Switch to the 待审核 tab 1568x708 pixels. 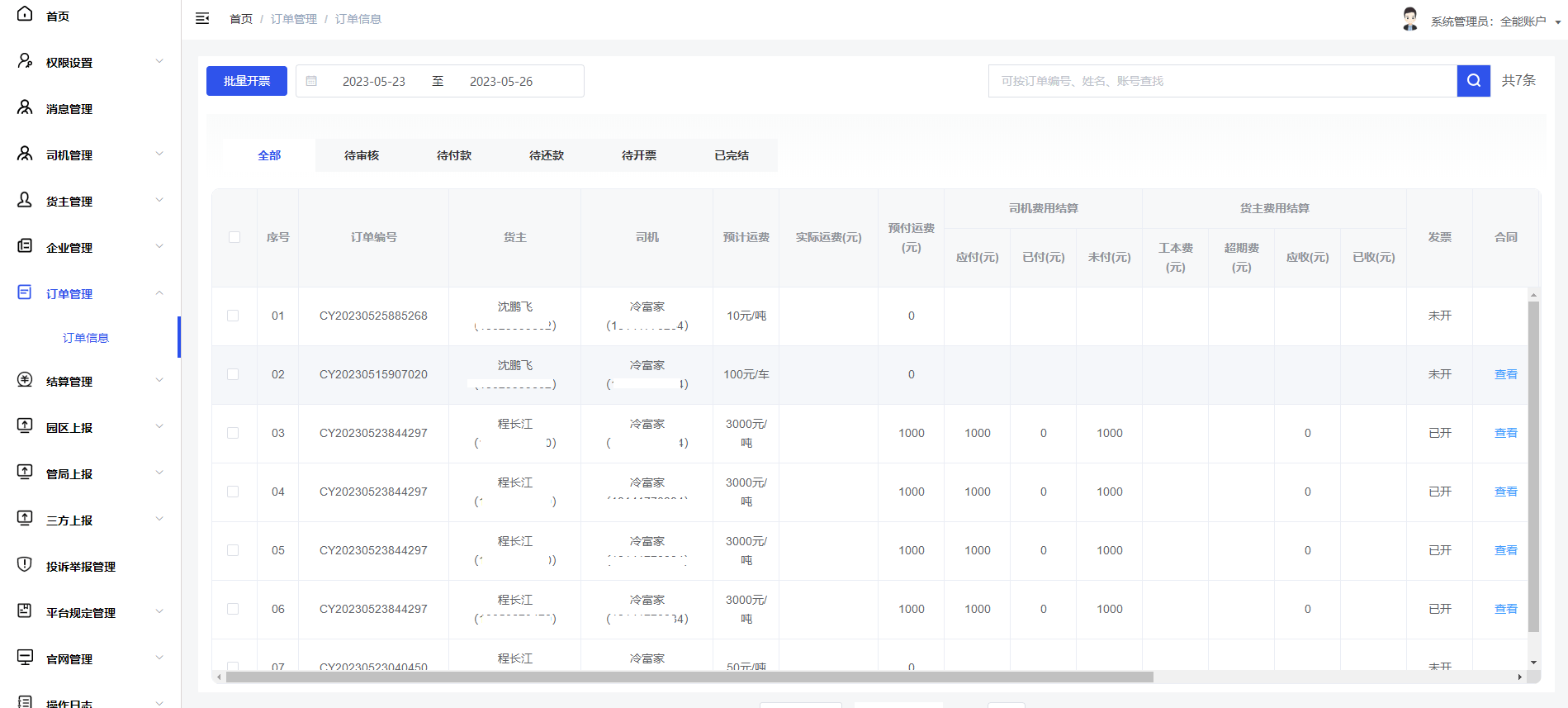click(362, 155)
